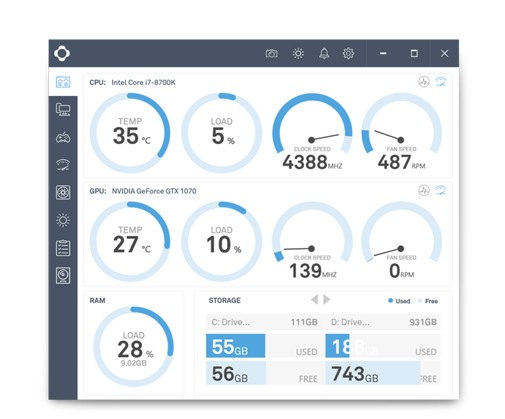Open the tuning speedometer sidebar icon

63,165
